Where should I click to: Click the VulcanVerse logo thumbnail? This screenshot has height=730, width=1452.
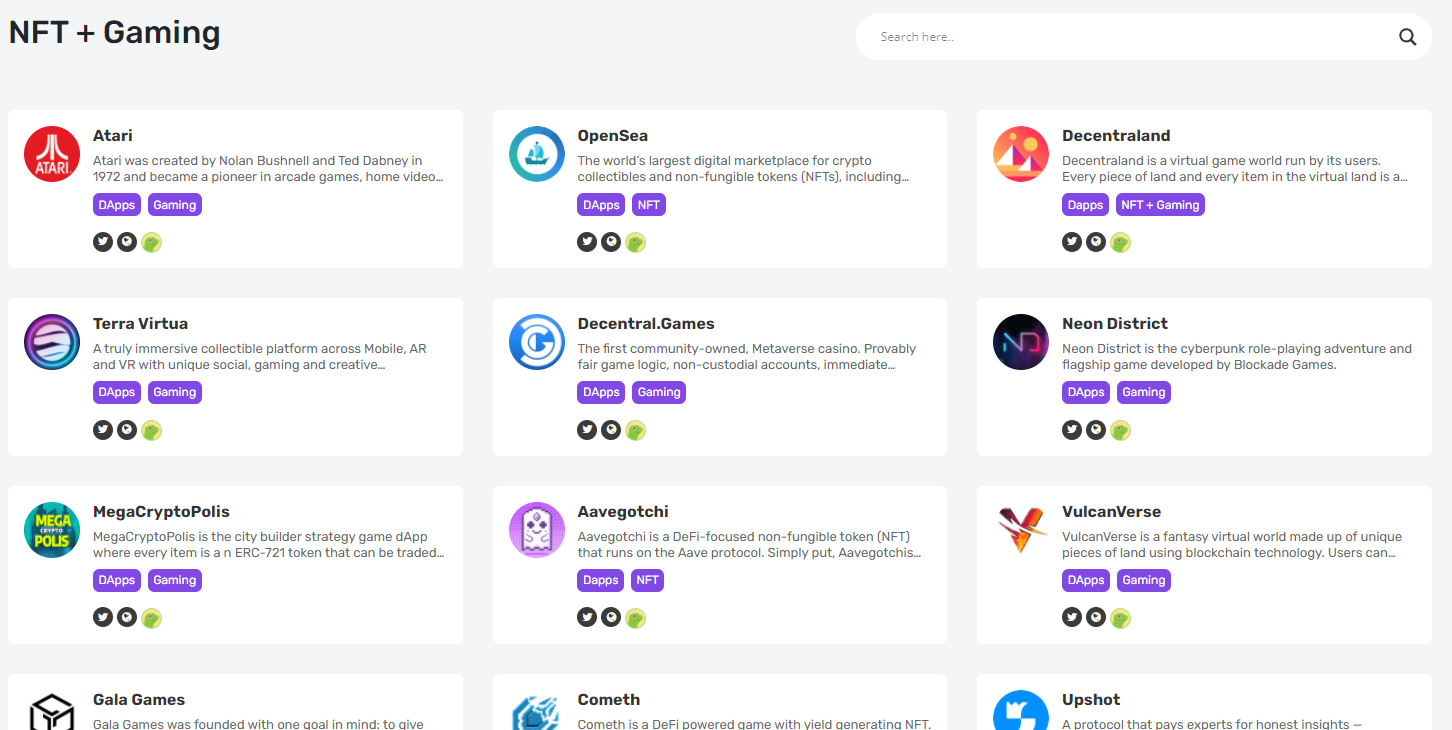coord(1021,530)
